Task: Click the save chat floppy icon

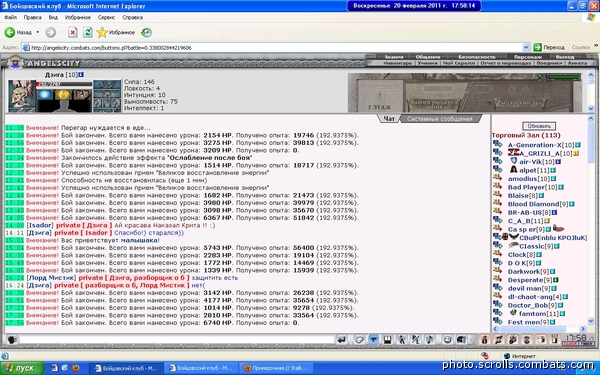Action: point(387,339)
